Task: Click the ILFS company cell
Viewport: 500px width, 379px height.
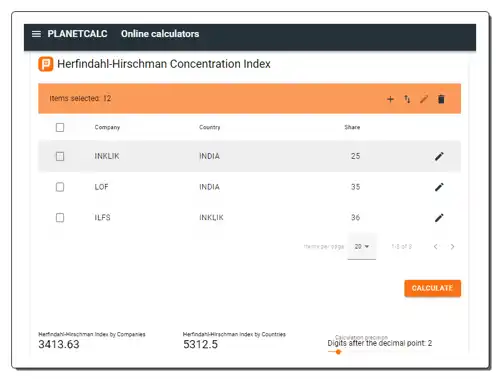Action: (102, 218)
